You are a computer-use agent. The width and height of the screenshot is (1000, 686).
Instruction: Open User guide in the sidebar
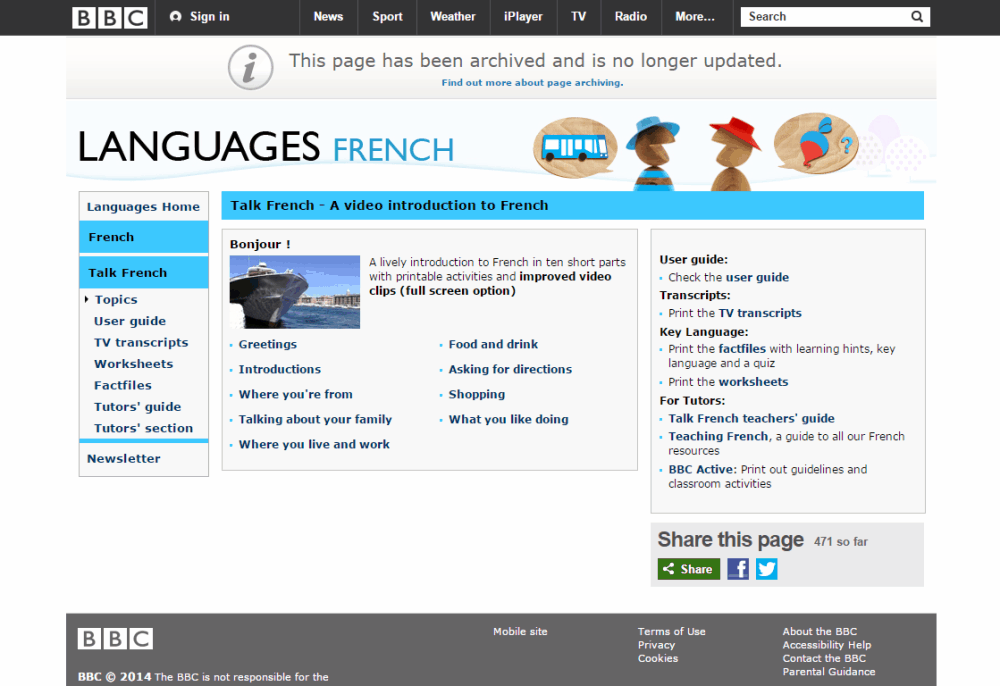(130, 321)
